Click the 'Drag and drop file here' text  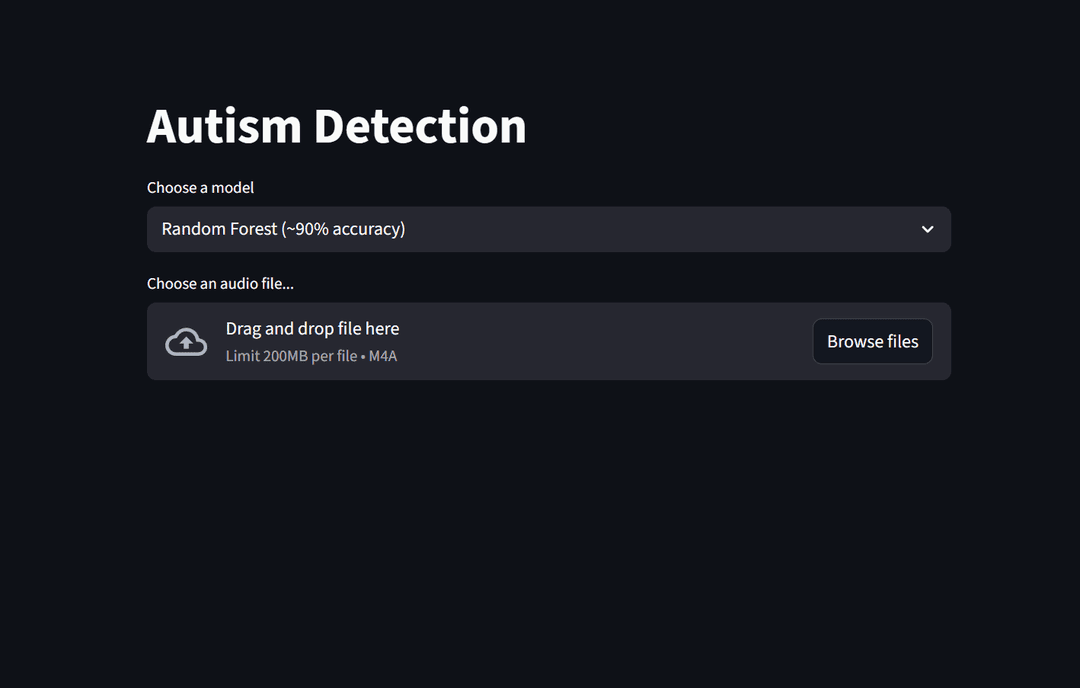[311, 328]
